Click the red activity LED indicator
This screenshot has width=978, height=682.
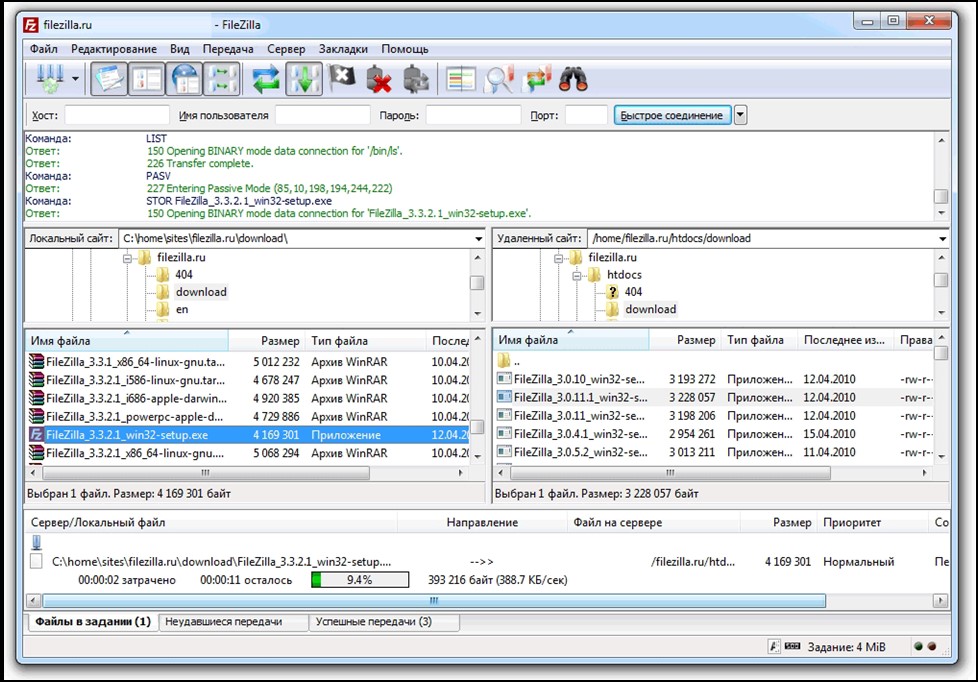coord(932,646)
